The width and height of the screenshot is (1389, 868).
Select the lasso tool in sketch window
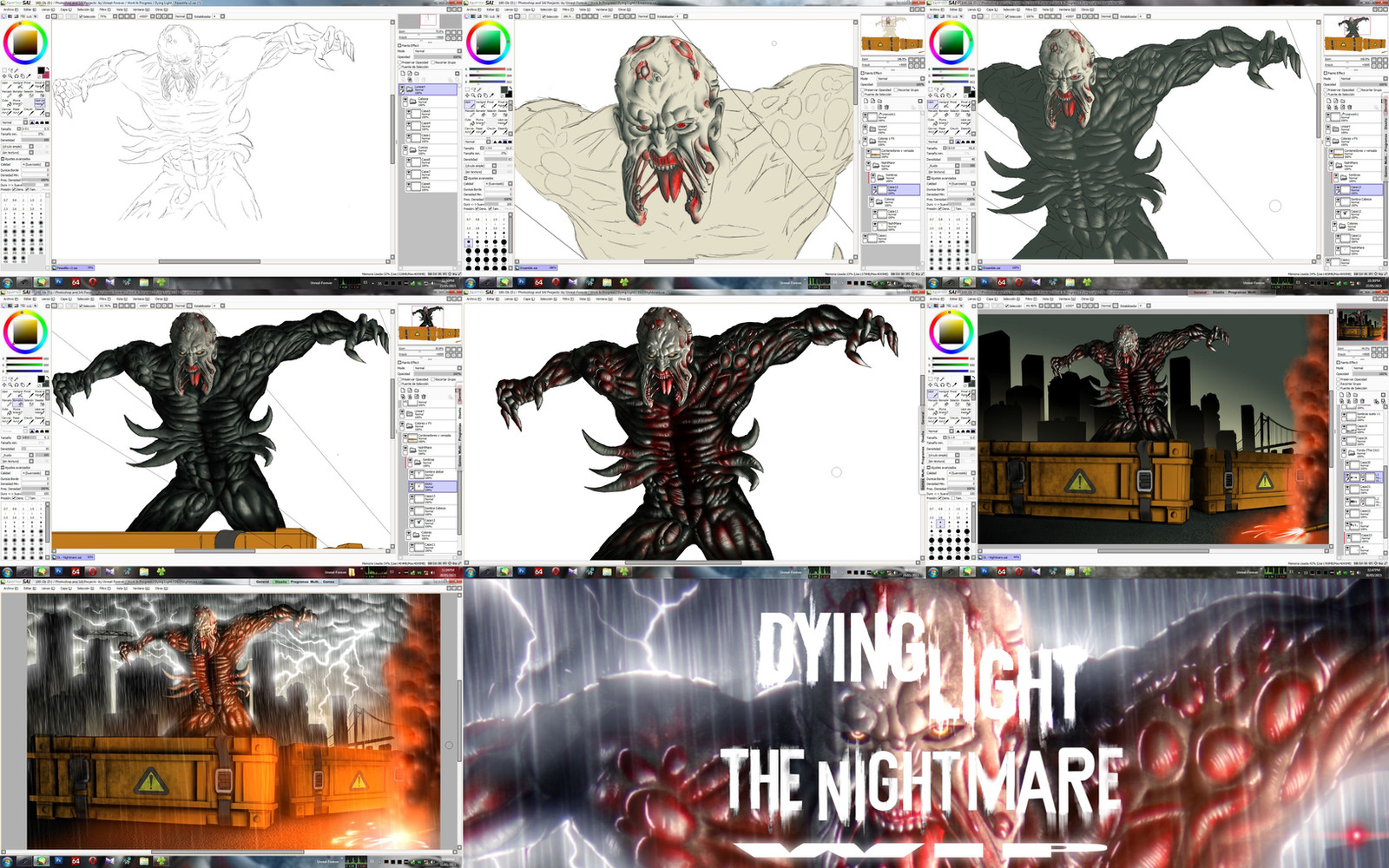point(10,70)
